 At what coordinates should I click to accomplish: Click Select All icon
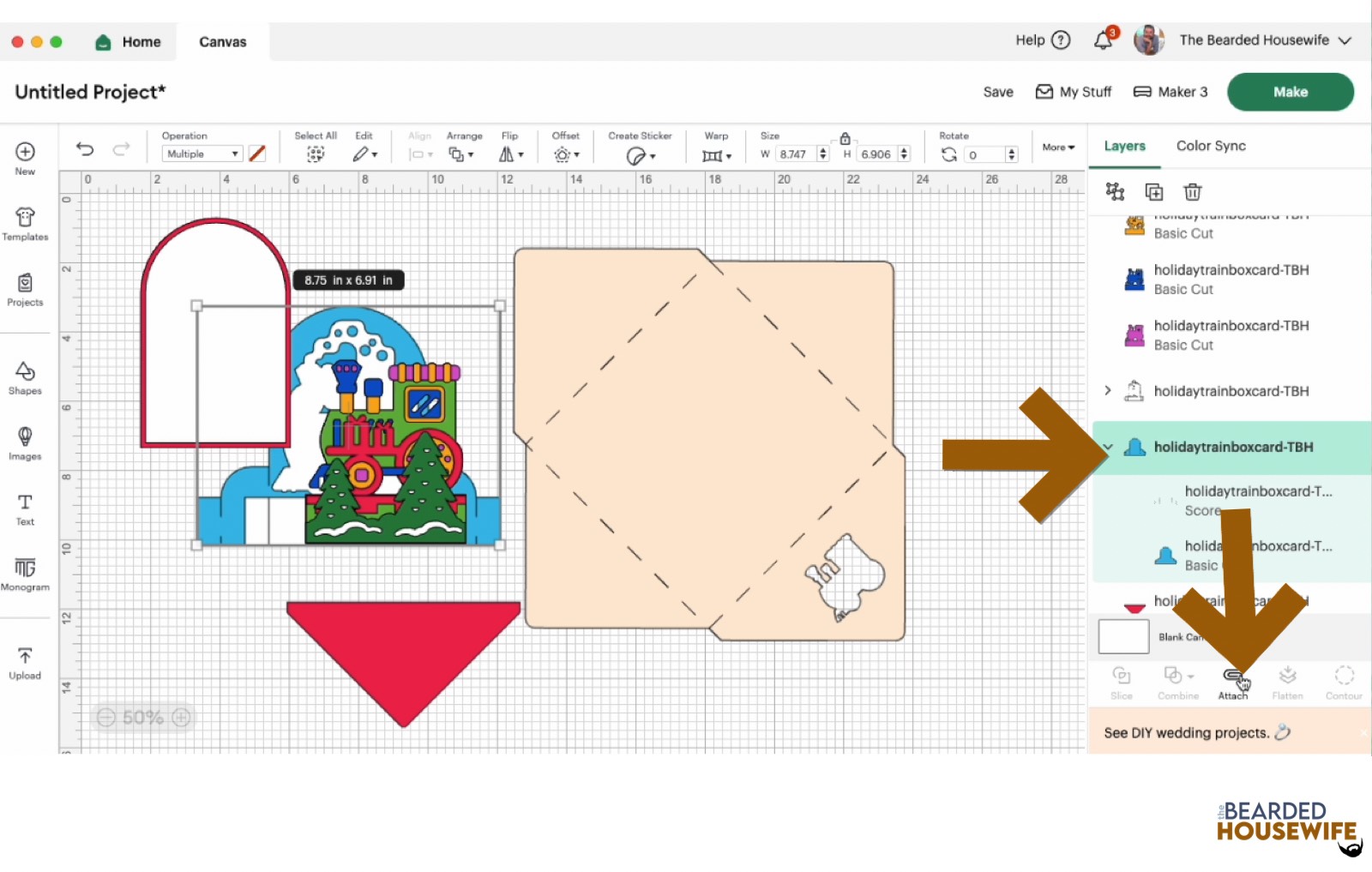[x=316, y=154]
